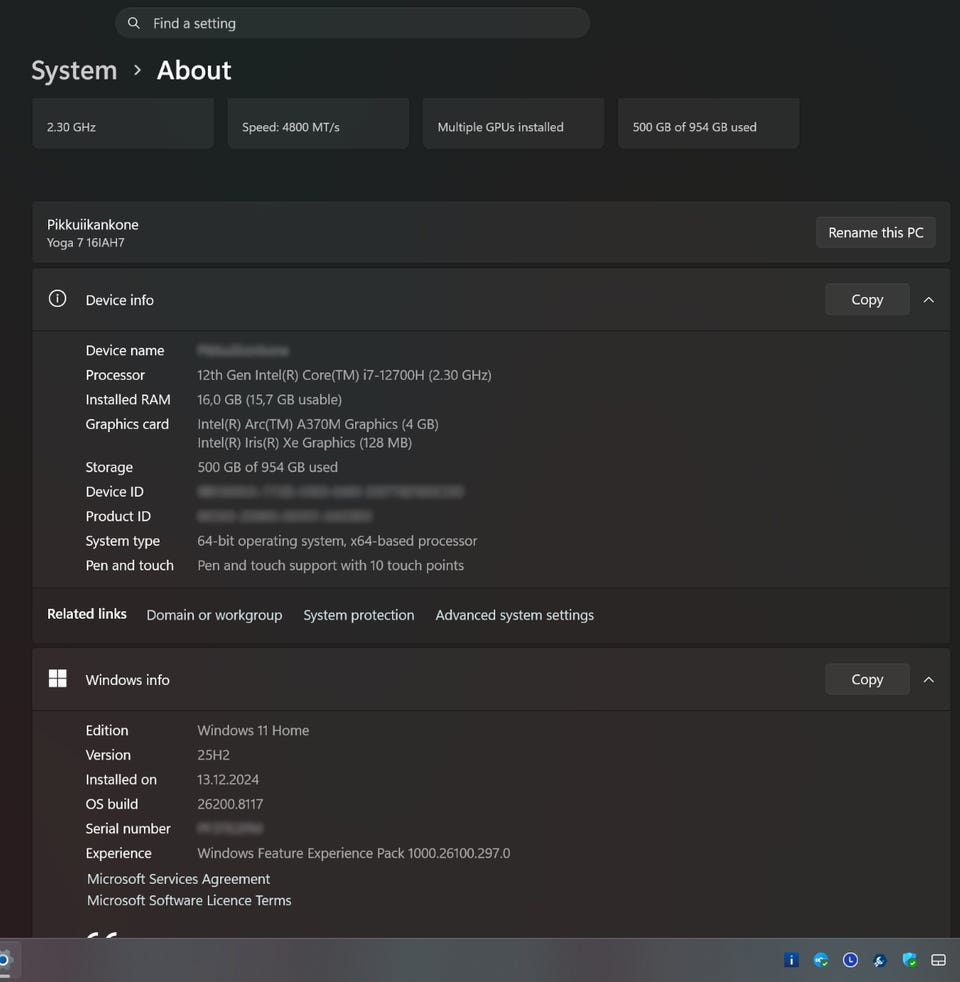Collapse the Windows info section
This screenshot has height=982, width=960.
pyautogui.click(x=928, y=679)
